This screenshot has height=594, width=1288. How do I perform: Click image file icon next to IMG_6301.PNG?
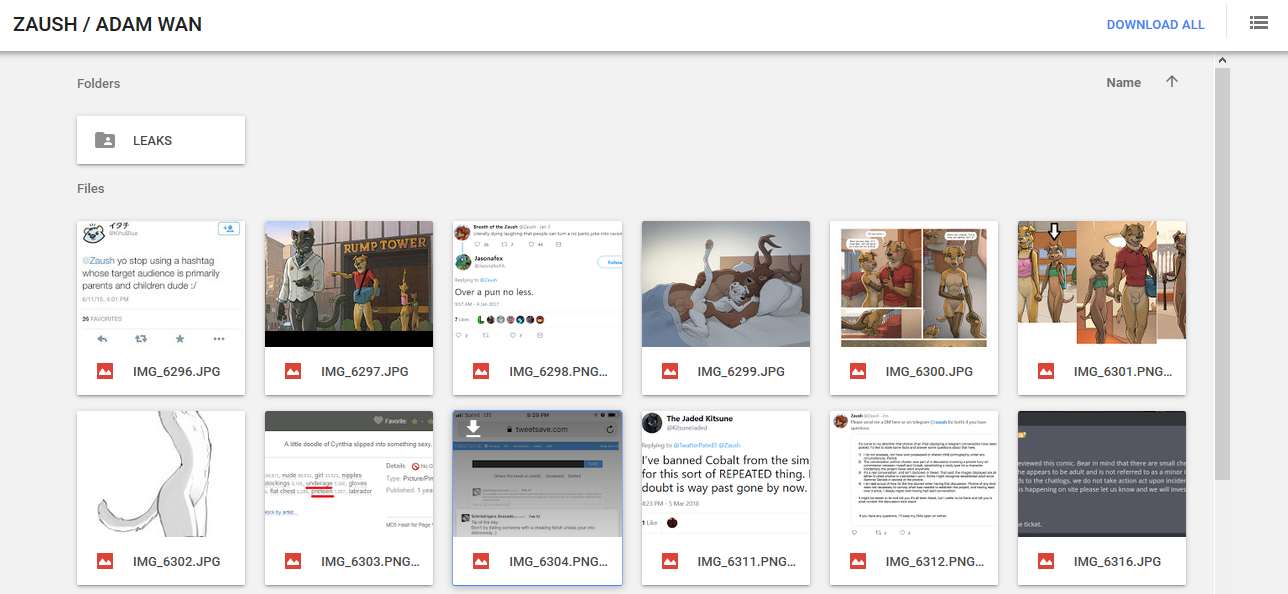[1045, 371]
